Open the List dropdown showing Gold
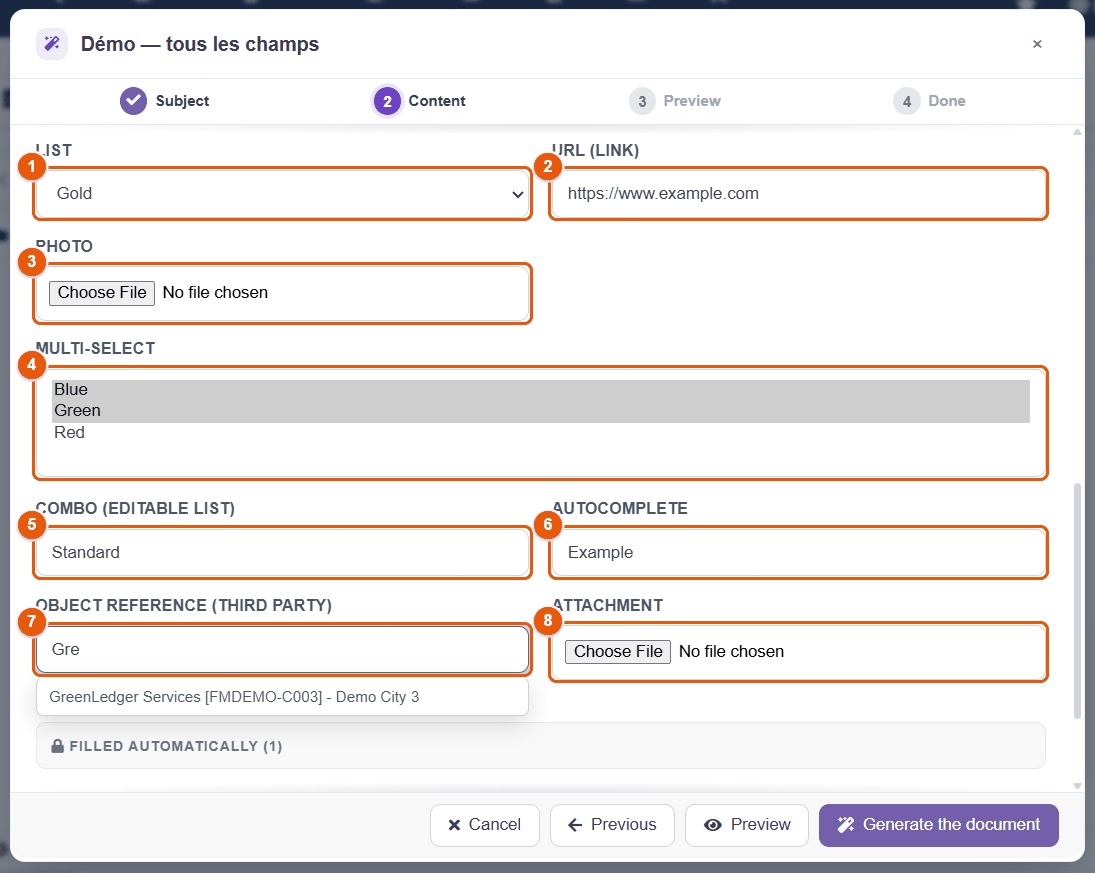1095x873 pixels. pos(282,193)
